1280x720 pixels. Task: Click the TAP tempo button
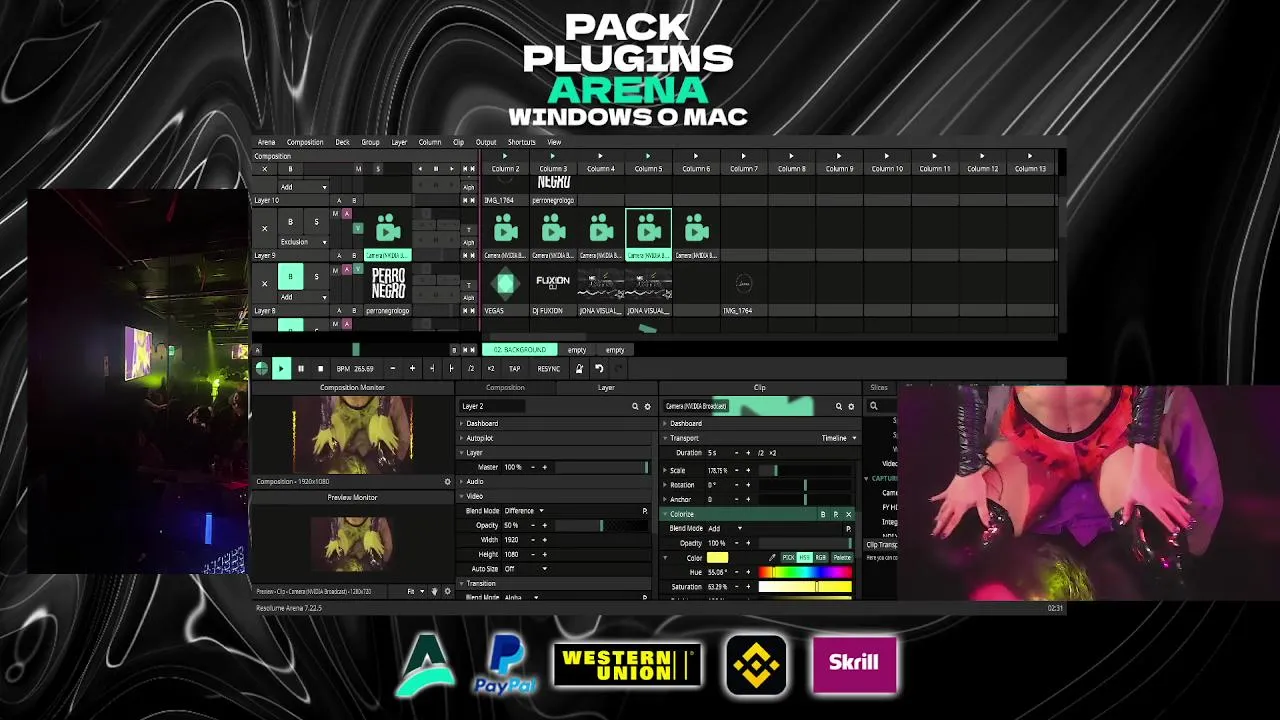tap(514, 369)
